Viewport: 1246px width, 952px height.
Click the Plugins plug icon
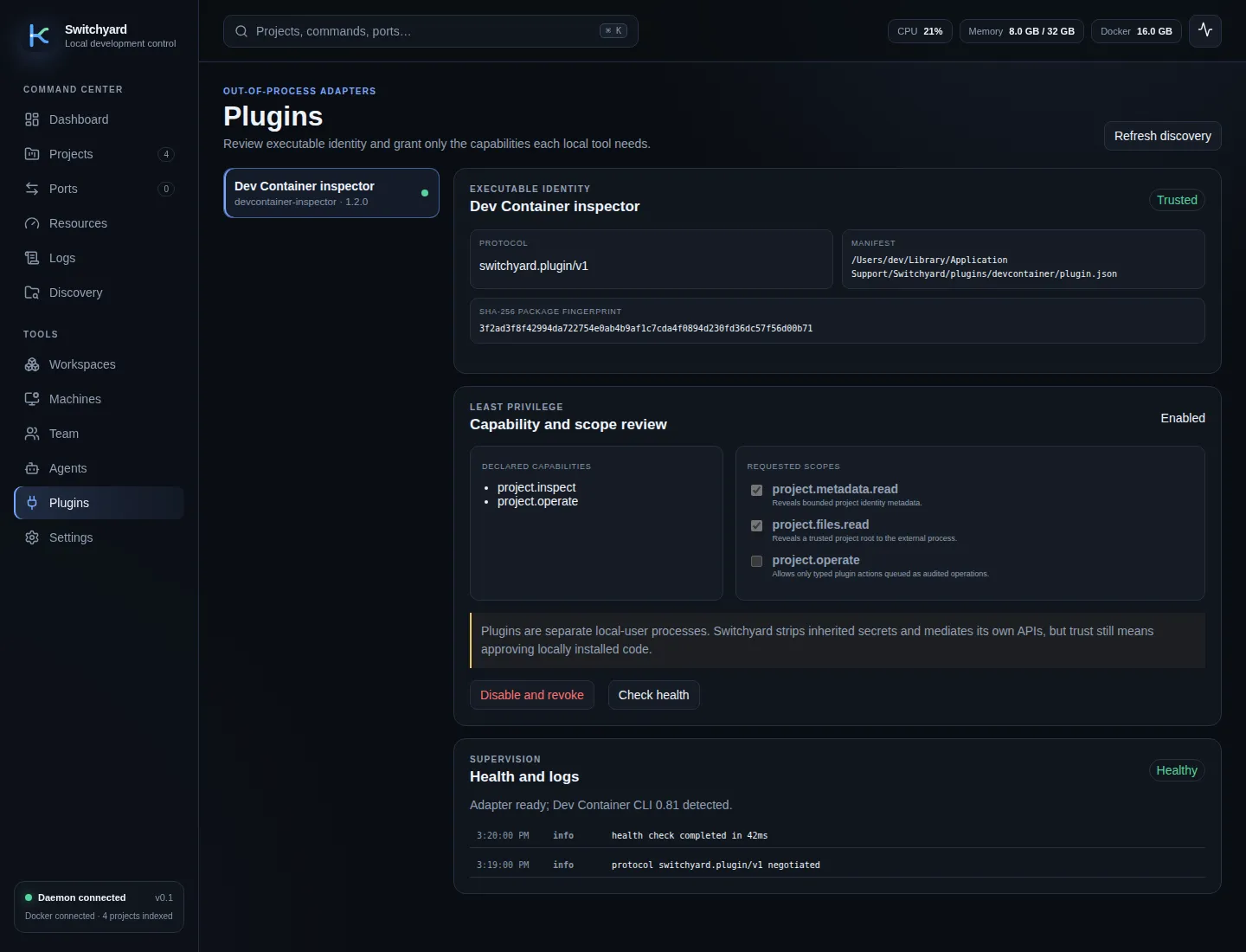coord(32,503)
